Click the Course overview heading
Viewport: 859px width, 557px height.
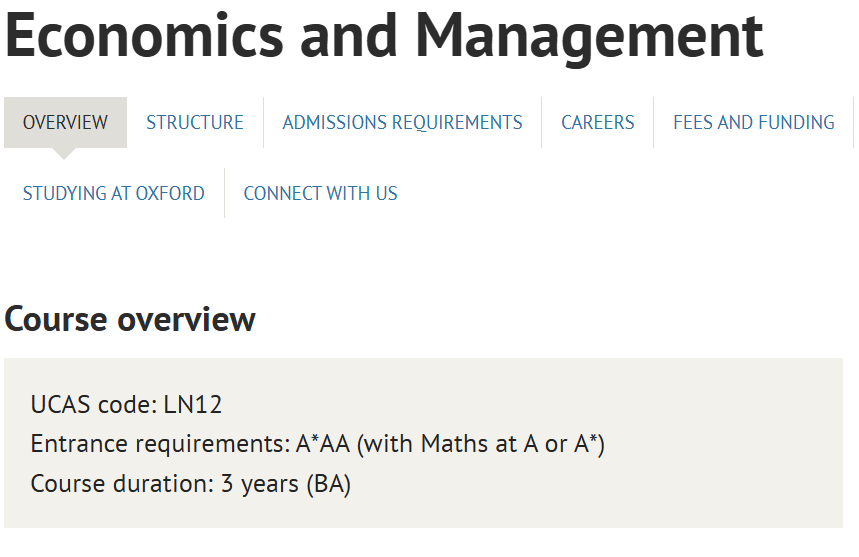tap(130, 320)
